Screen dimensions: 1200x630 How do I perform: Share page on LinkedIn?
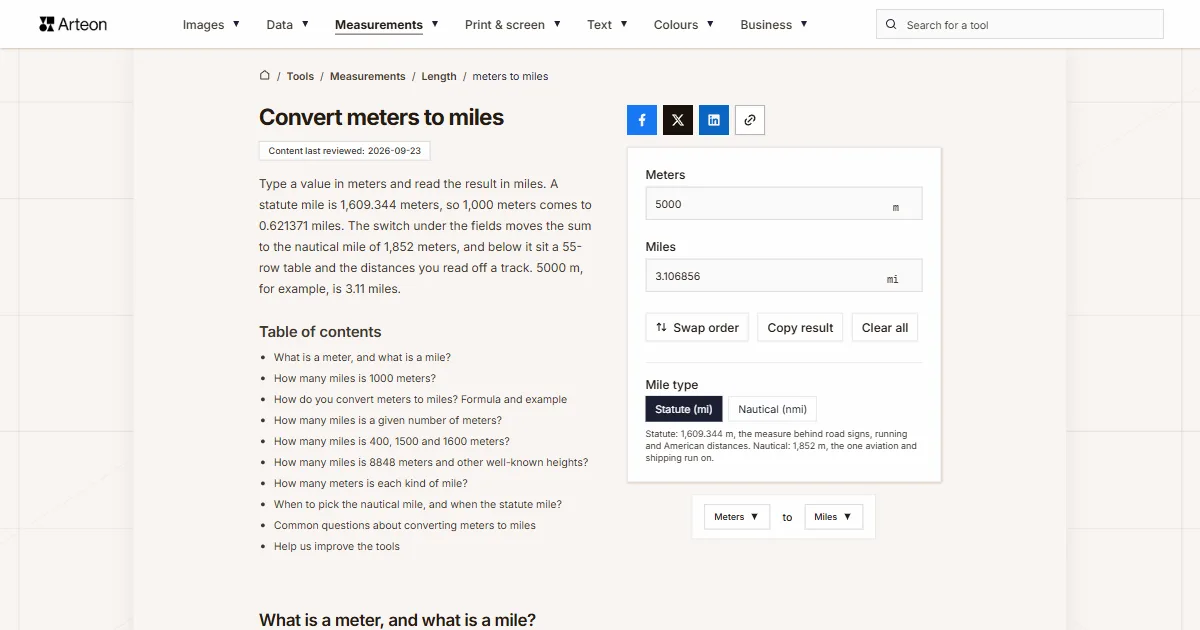click(x=714, y=120)
